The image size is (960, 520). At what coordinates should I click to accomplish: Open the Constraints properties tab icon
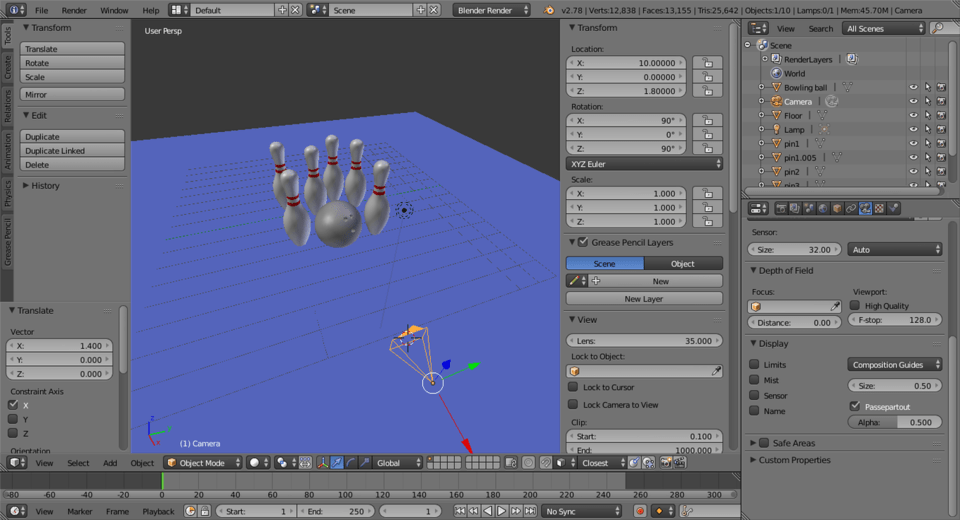pos(851,209)
